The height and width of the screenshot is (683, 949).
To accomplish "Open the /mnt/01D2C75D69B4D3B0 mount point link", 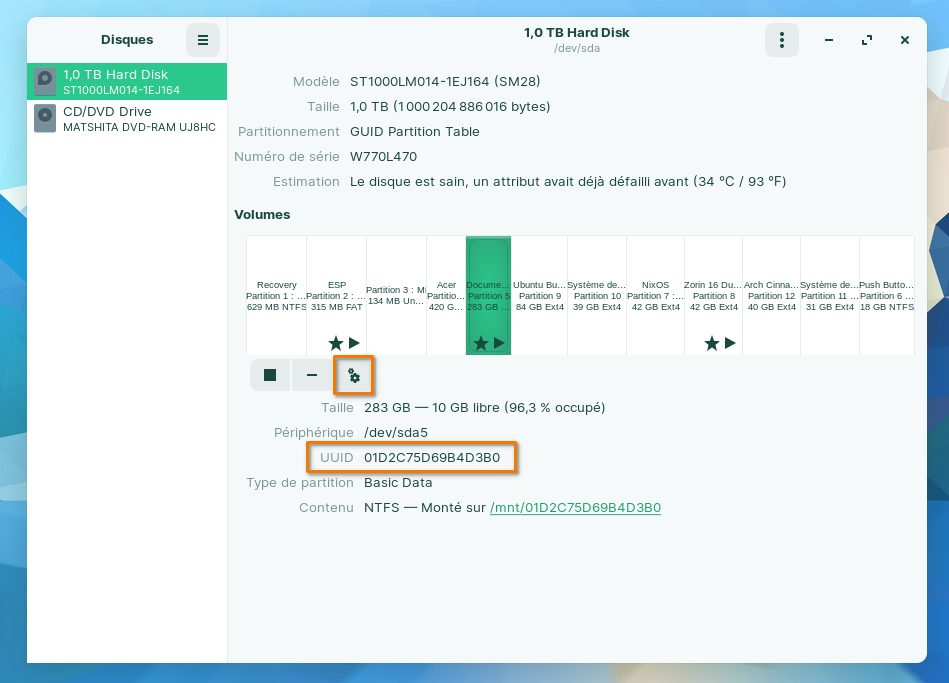I will pos(575,508).
